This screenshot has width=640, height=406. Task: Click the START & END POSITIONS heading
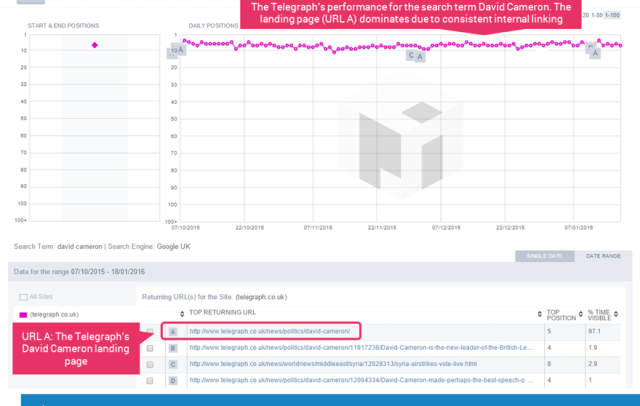63,26
